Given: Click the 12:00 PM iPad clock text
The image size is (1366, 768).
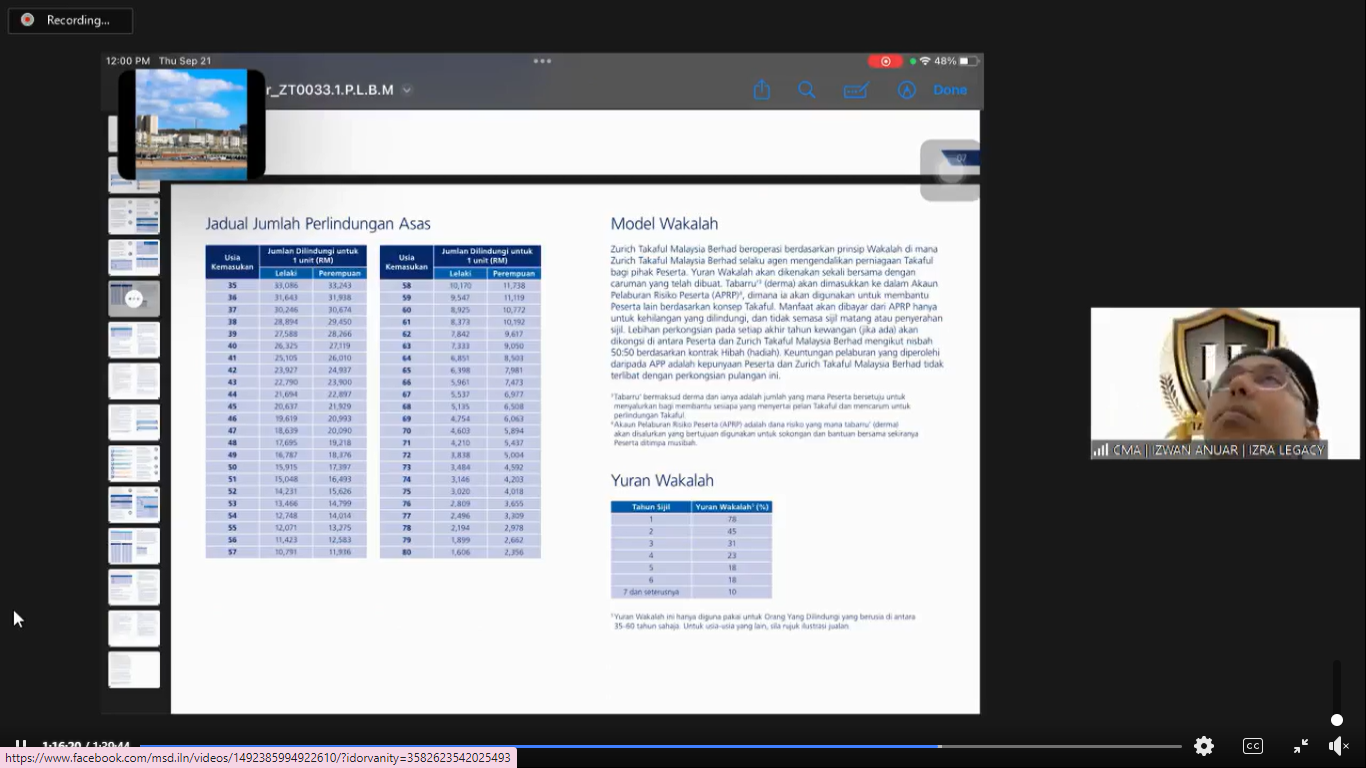Looking at the screenshot, I should pyautogui.click(x=128, y=61).
